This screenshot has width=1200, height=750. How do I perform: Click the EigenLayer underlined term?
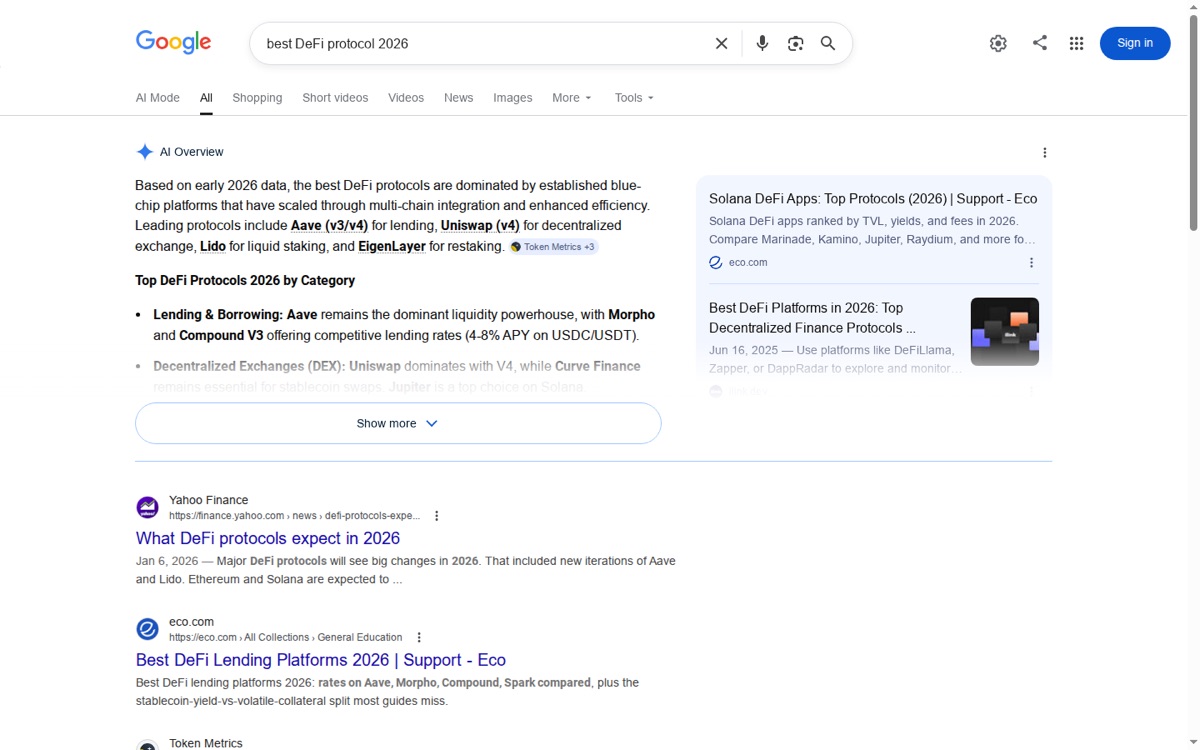(x=392, y=246)
